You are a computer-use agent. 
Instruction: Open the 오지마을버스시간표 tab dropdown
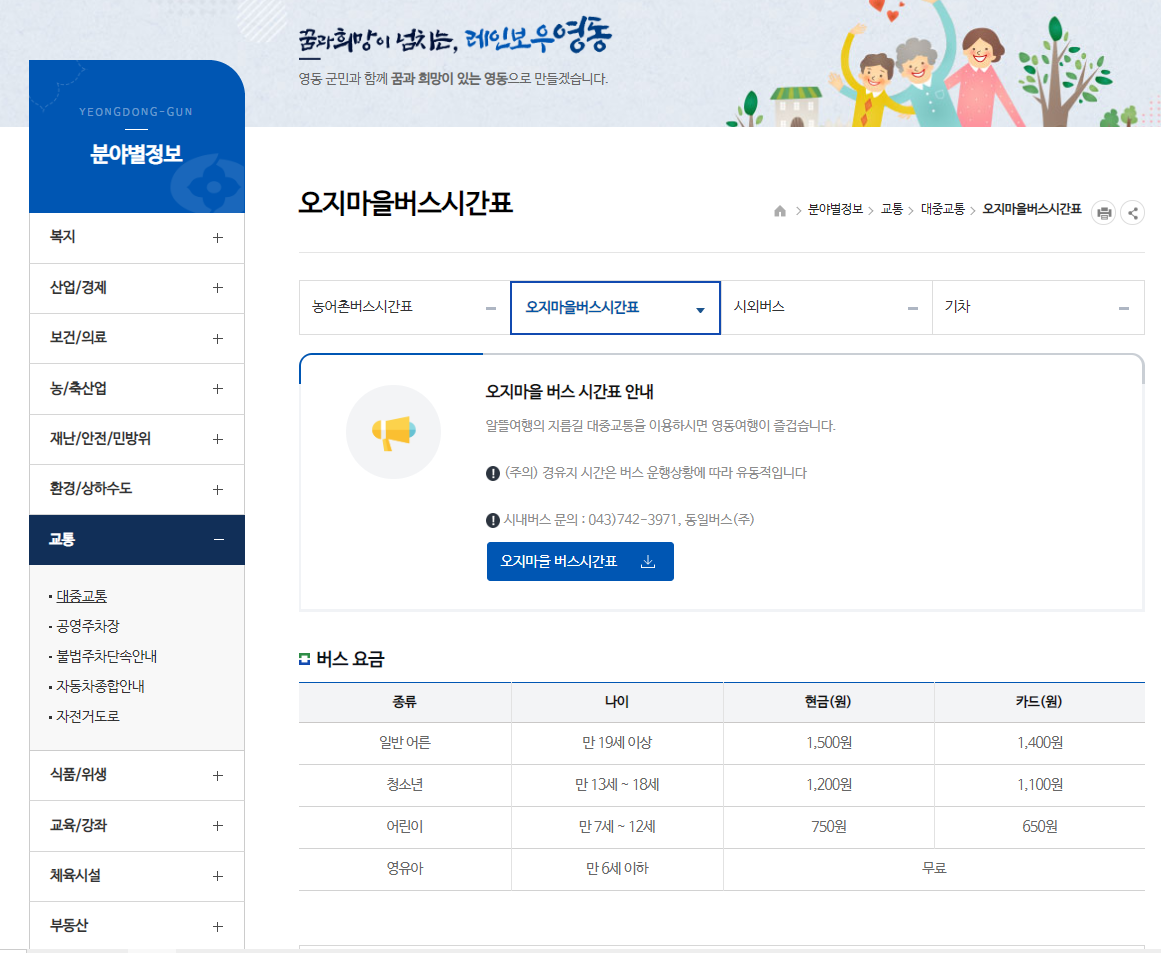[x=615, y=307]
